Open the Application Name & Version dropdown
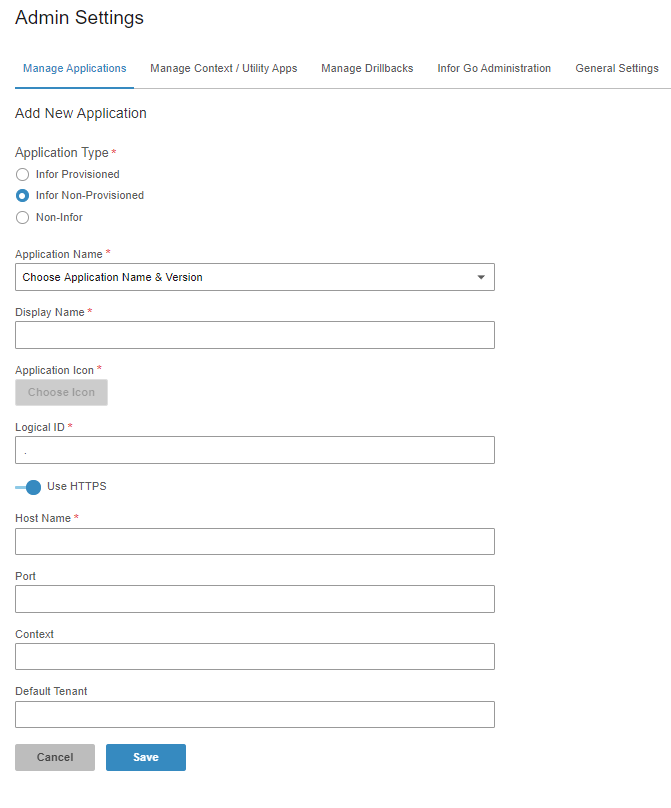 click(x=255, y=277)
